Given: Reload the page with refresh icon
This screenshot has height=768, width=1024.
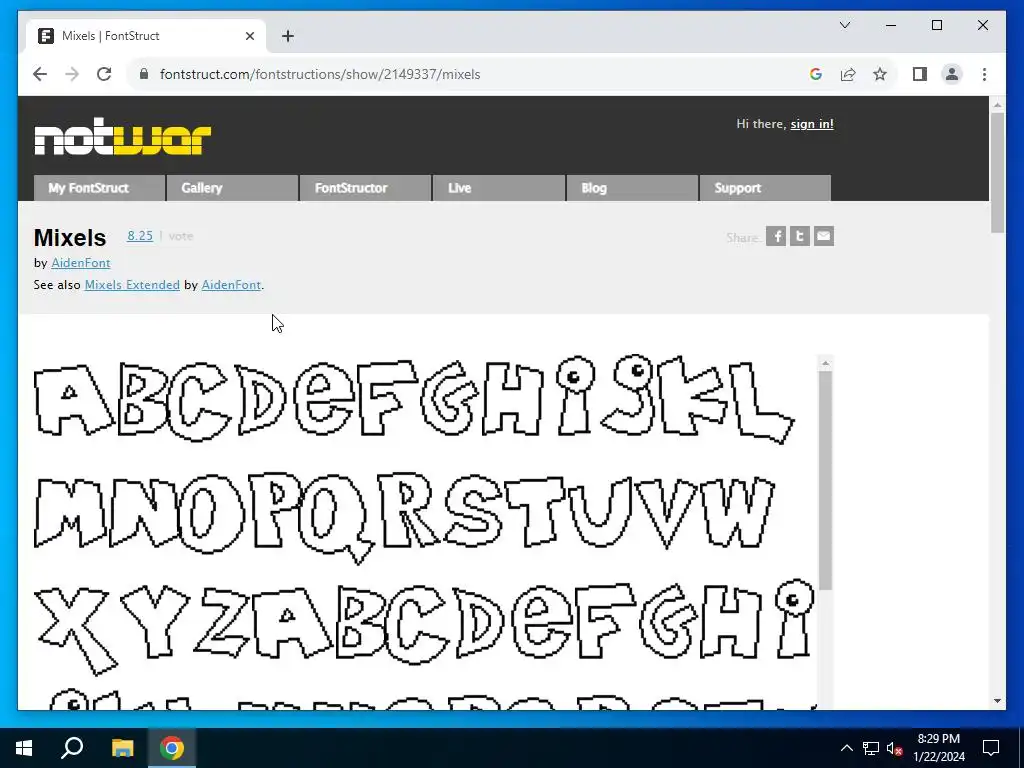Looking at the screenshot, I should pos(104,74).
